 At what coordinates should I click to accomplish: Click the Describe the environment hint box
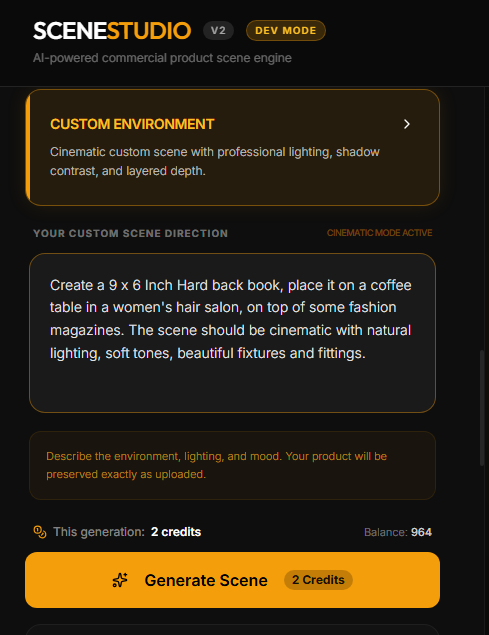click(233, 465)
